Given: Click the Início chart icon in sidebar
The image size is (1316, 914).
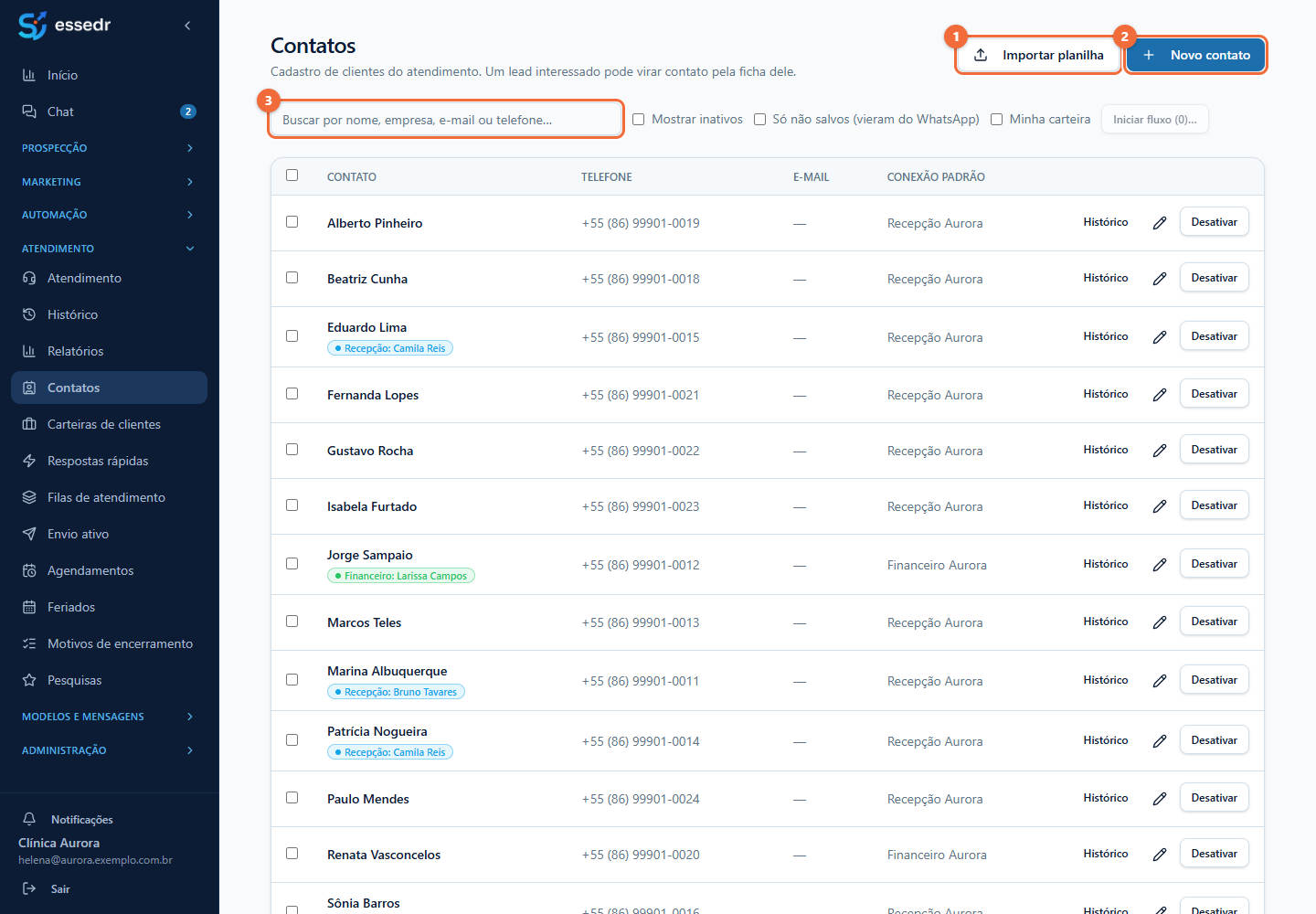Looking at the screenshot, I should click(x=29, y=75).
